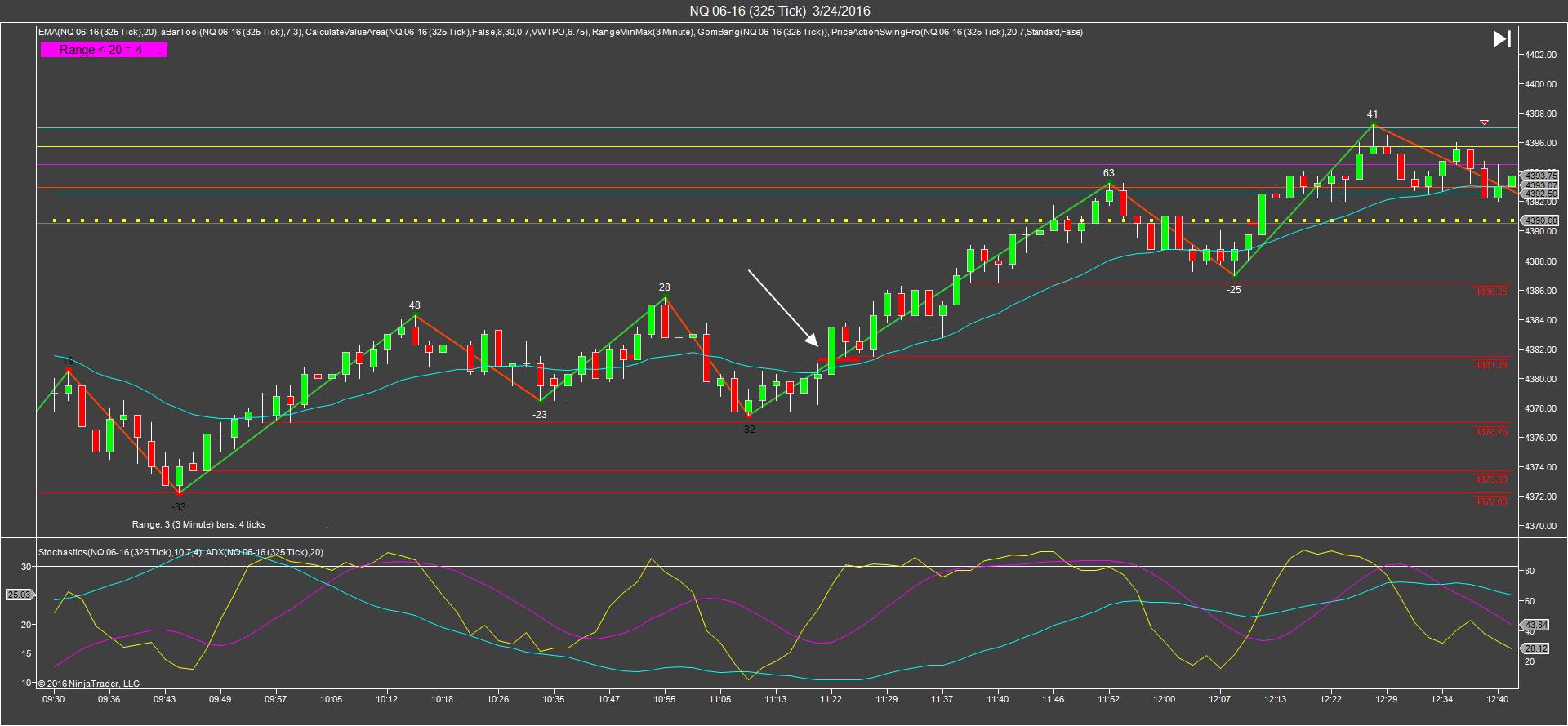The width and height of the screenshot is (1568, 726).
Task: Click the 11:52 time axis label
Action: click(1108, 699)
